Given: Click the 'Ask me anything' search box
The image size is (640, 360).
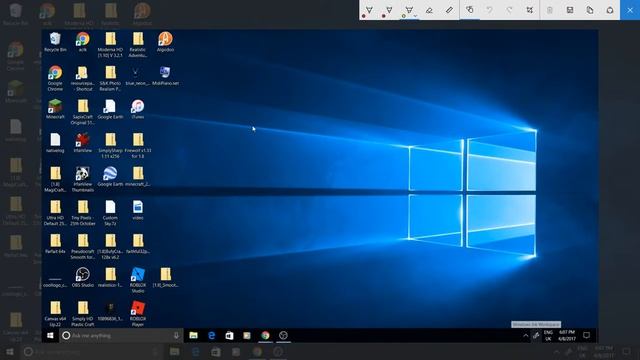Looking at the screenshot, I should click(x=121, y=336).
